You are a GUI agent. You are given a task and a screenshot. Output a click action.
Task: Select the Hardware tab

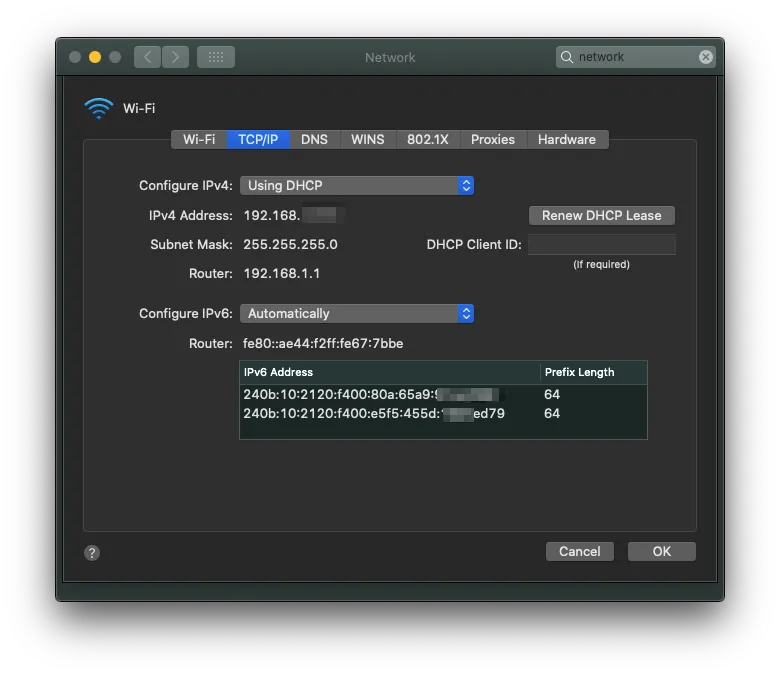tap(566, 139)
